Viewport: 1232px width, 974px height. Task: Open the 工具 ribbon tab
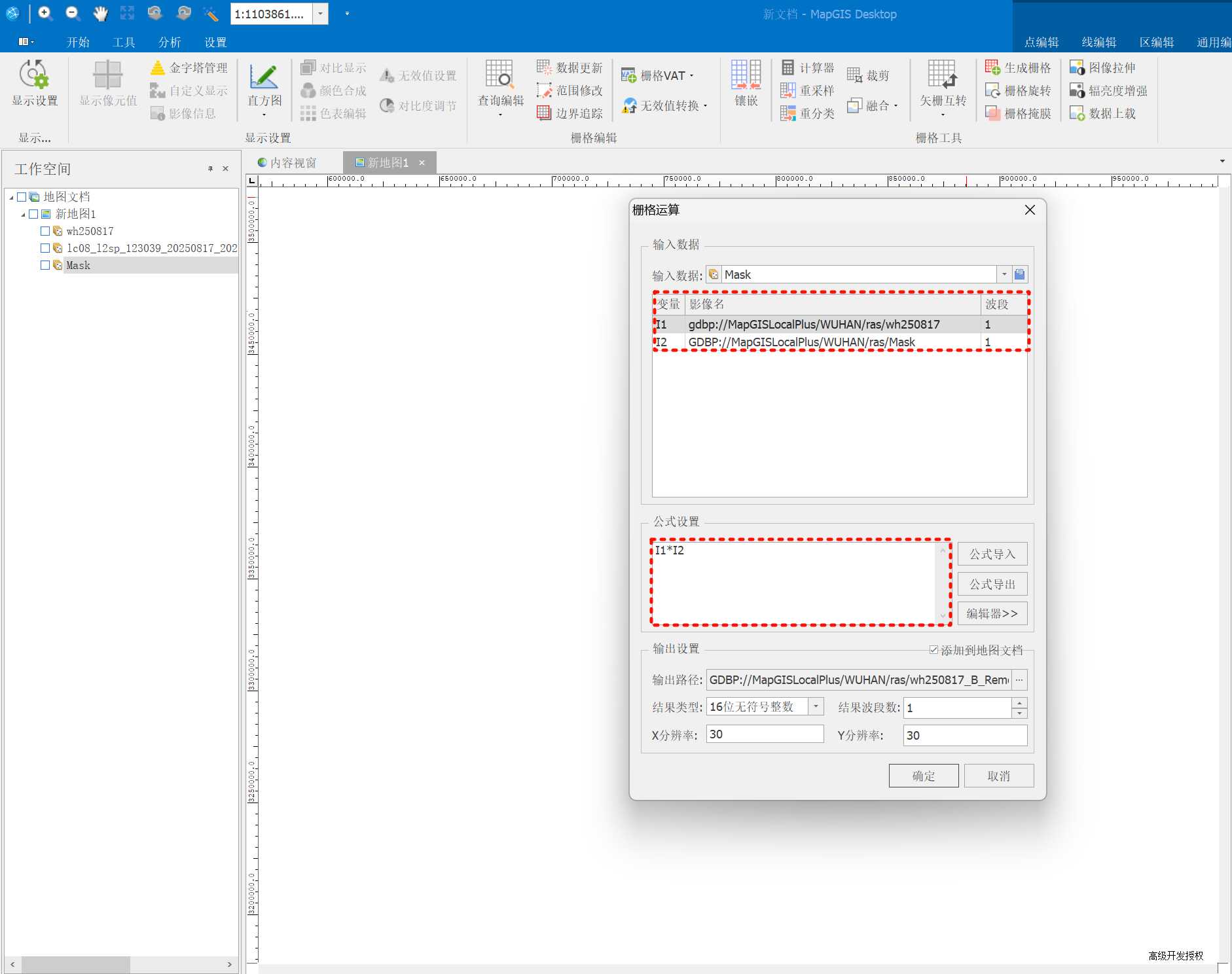(x=124, y=42)
